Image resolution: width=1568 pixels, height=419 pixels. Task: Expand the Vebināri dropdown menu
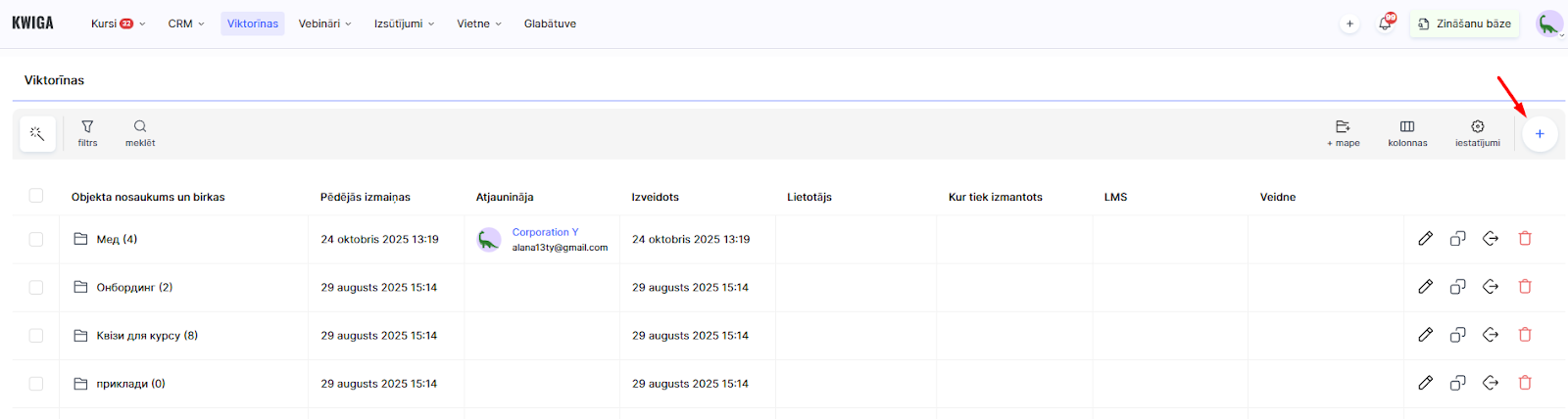(324, 23)
